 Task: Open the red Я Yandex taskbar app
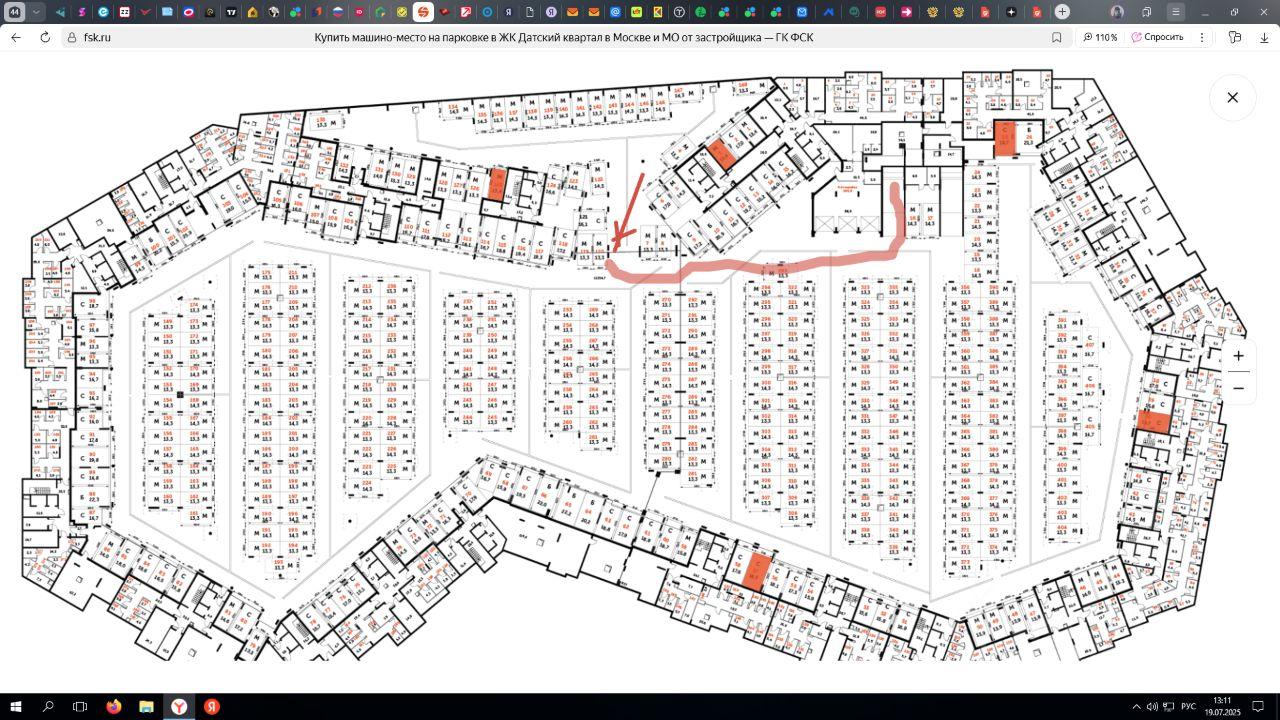coord(212,706)
